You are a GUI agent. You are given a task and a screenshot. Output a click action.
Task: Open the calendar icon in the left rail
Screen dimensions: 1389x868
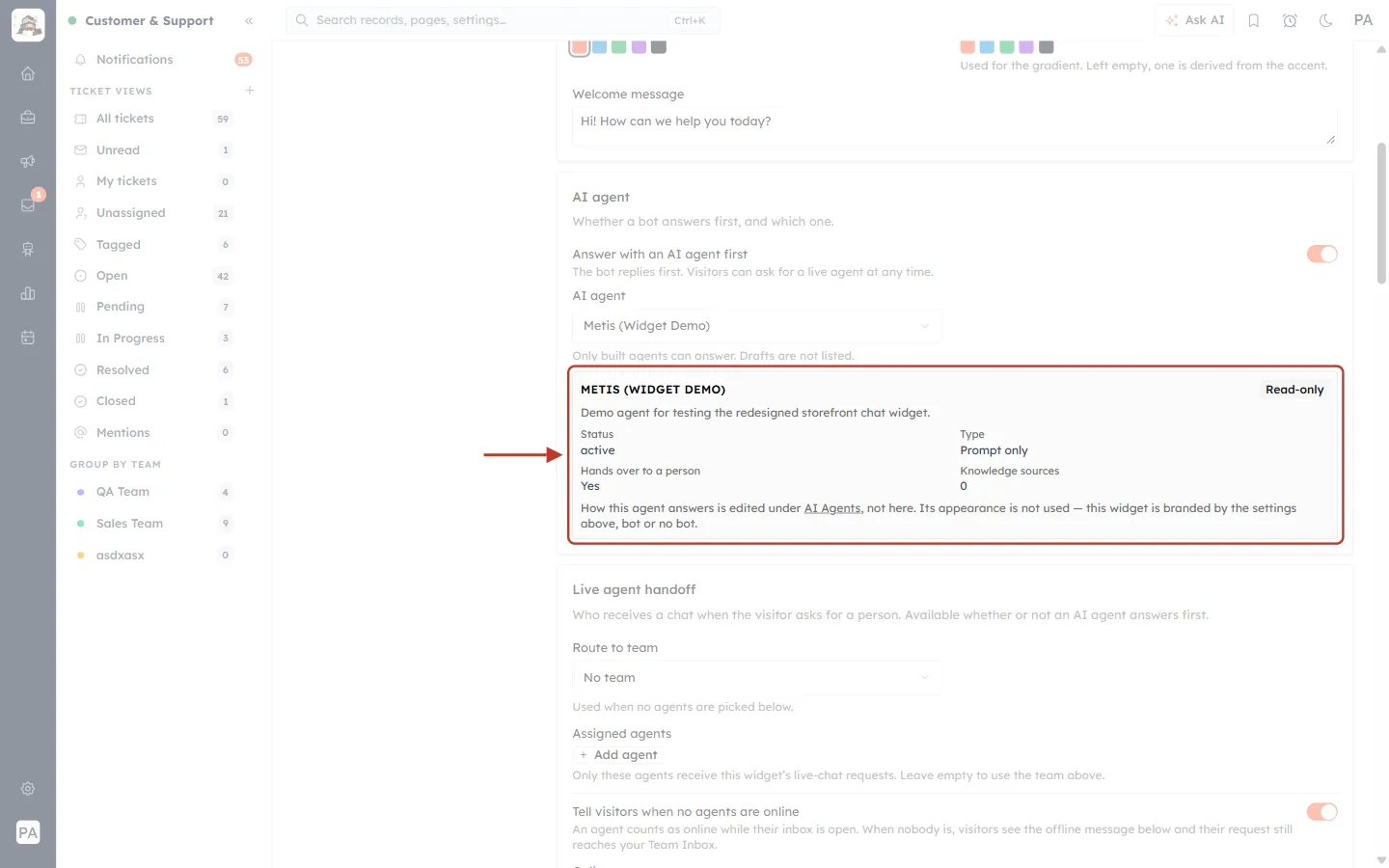(28, 338)
